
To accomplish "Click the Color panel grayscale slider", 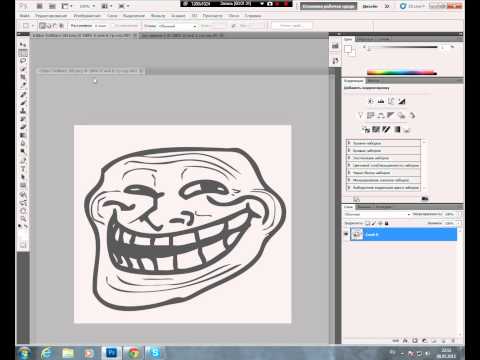I will [402, 47].
